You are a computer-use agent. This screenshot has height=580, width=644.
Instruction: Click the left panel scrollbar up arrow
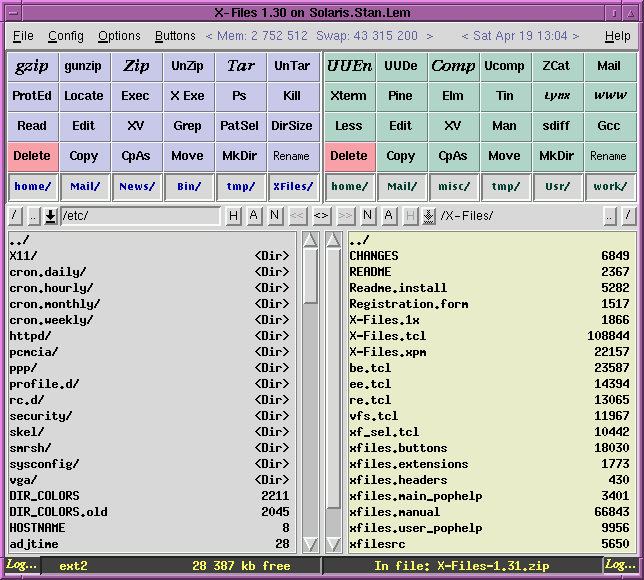coord(310,240)
